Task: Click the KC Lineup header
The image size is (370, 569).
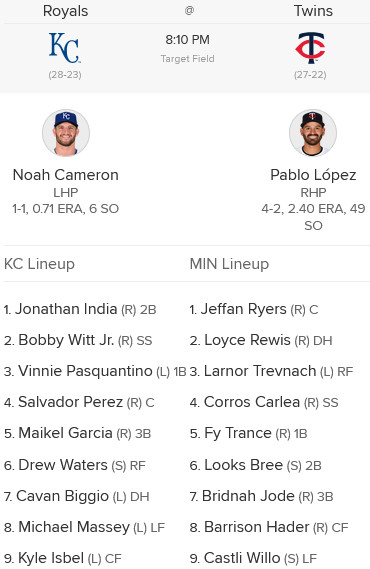Action: coord(39,264)
